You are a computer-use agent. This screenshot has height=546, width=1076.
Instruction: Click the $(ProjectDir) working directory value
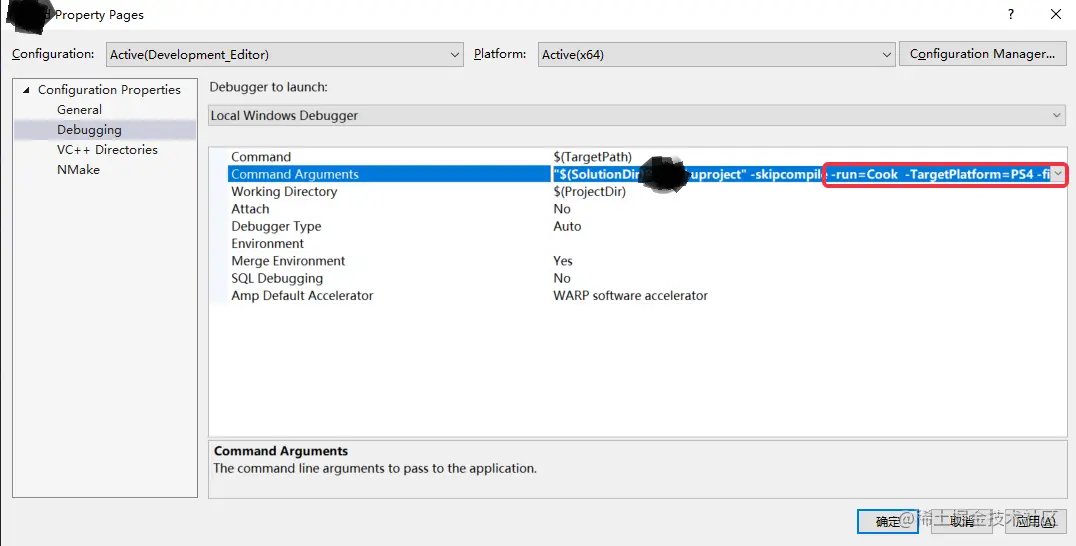[589, 191]
